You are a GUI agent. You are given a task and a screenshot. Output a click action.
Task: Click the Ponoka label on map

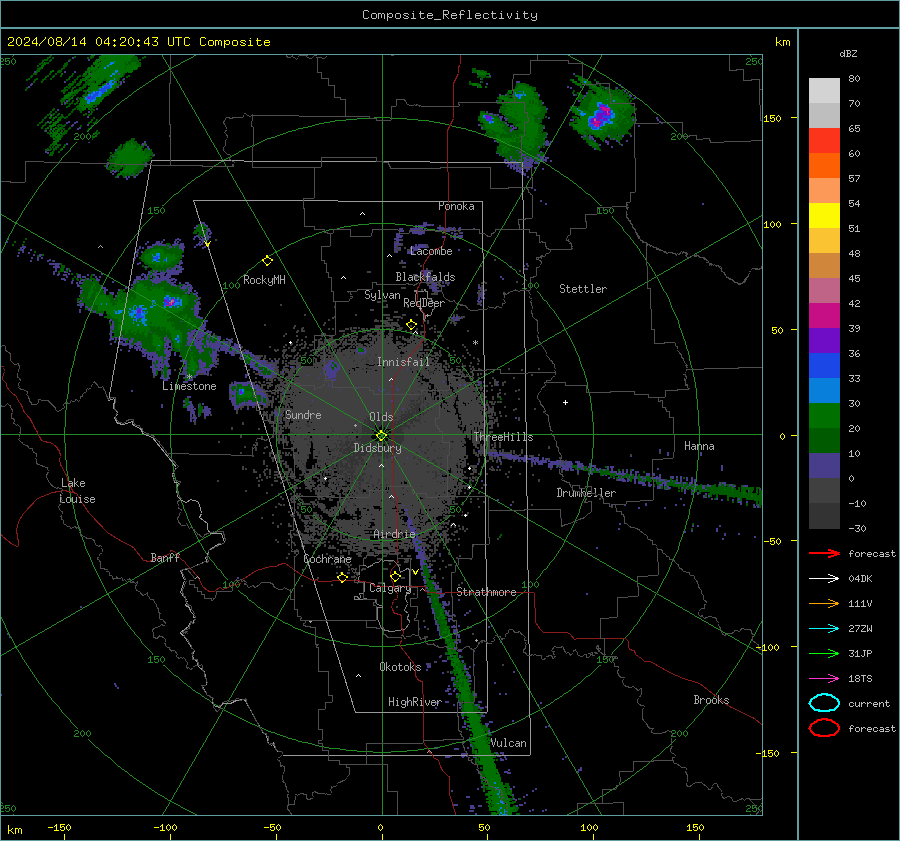point(456,206)
